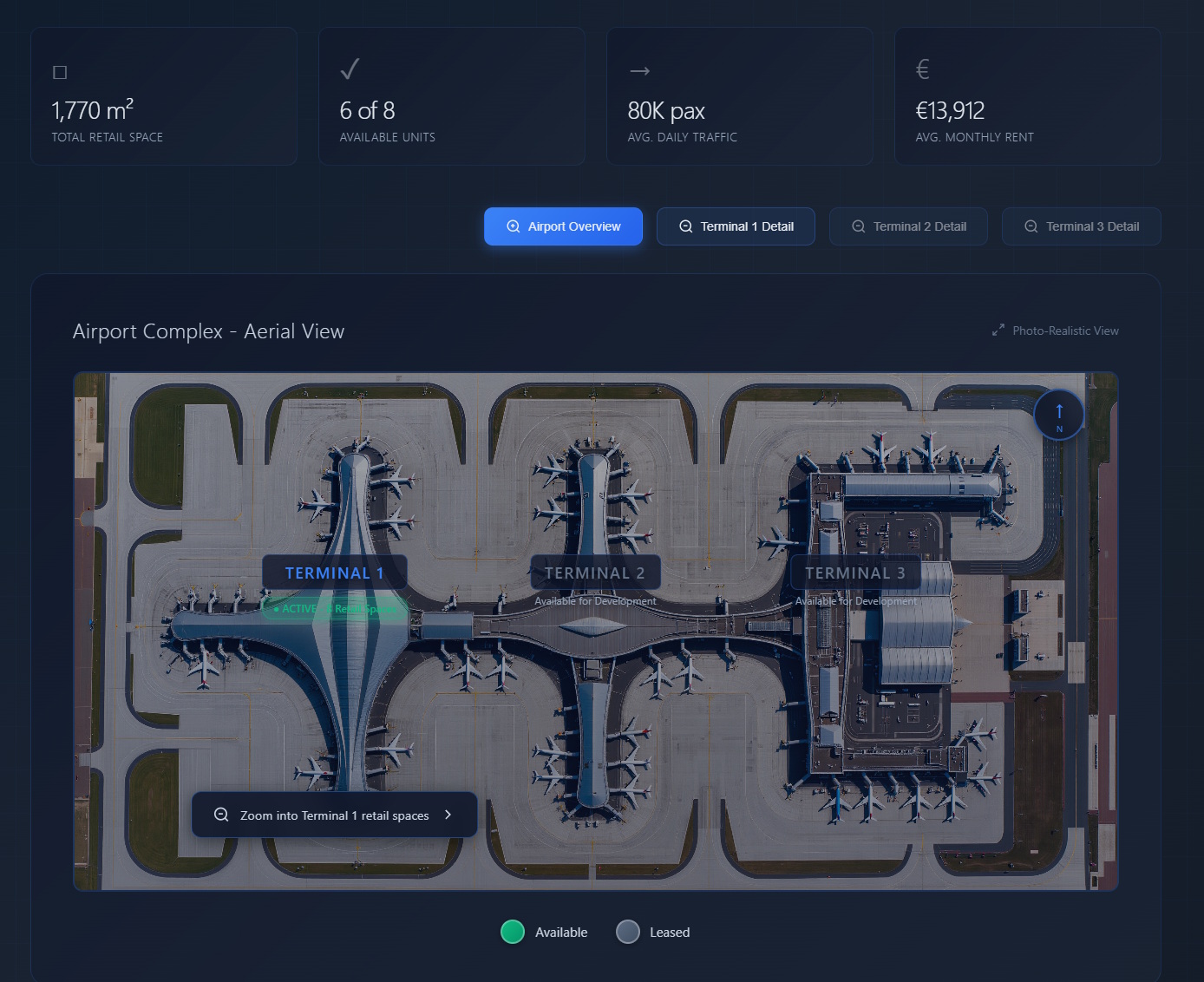
Task: Toggle the ACTIVE - 8 Retail Spaces status badge
Action: click(x=335, y=608)
